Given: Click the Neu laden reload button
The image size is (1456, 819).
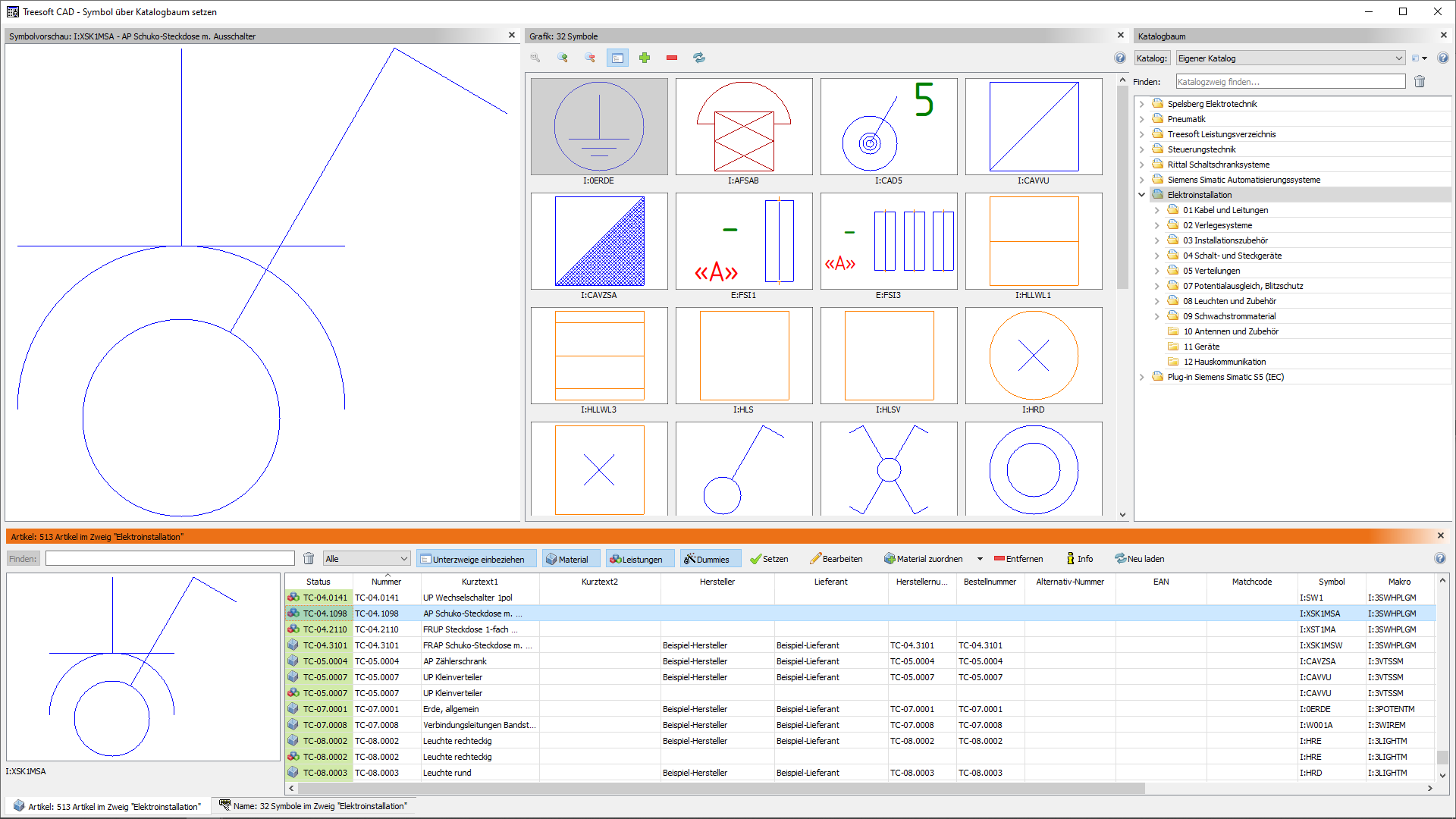Looking at the screenshot, I should pyautogui.click(x=1139, y=559).
